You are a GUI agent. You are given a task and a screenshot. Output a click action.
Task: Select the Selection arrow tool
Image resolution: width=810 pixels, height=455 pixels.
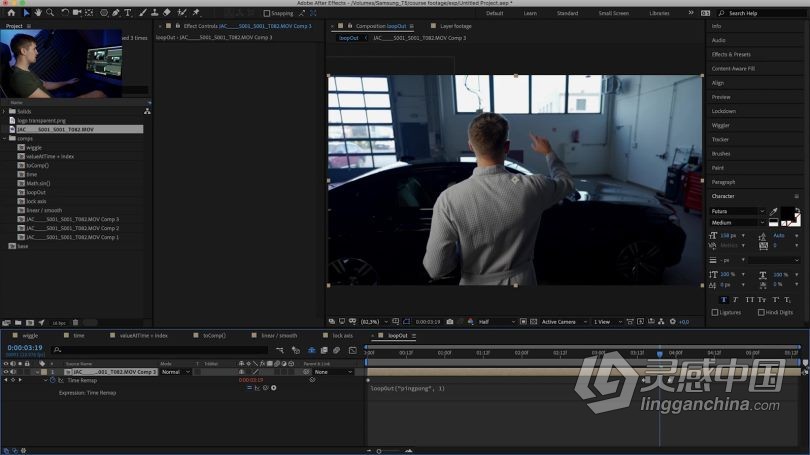[26, 12]
